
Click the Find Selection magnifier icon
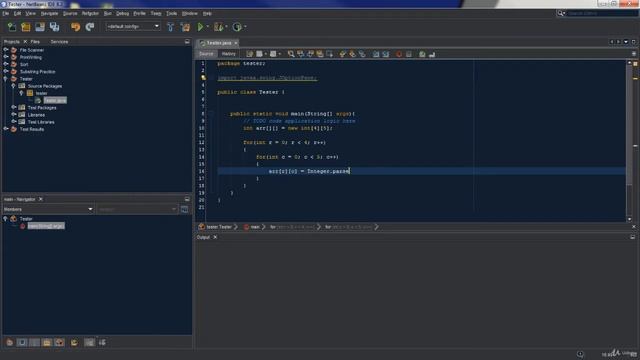[291, 54]
